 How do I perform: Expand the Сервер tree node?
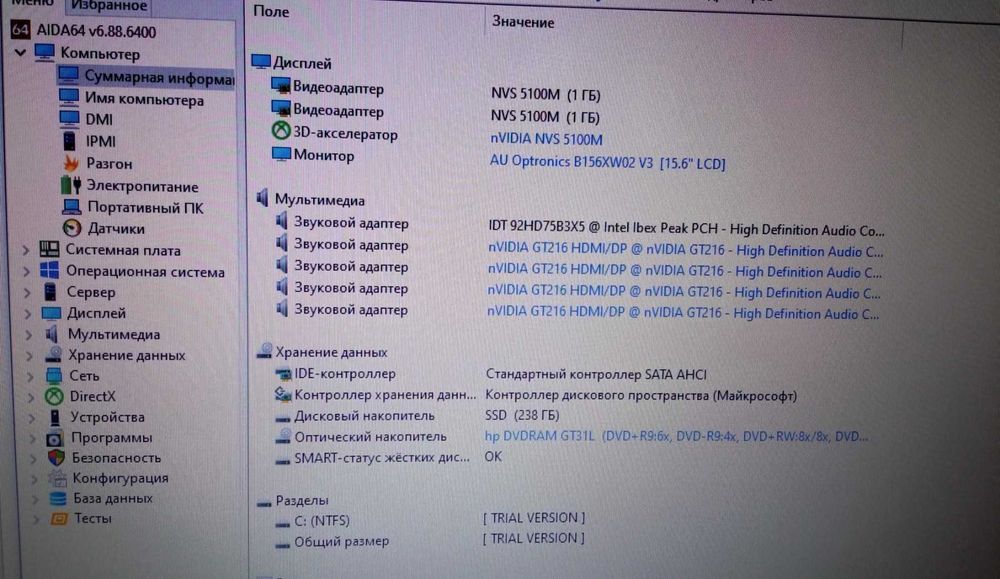[27, 293]
